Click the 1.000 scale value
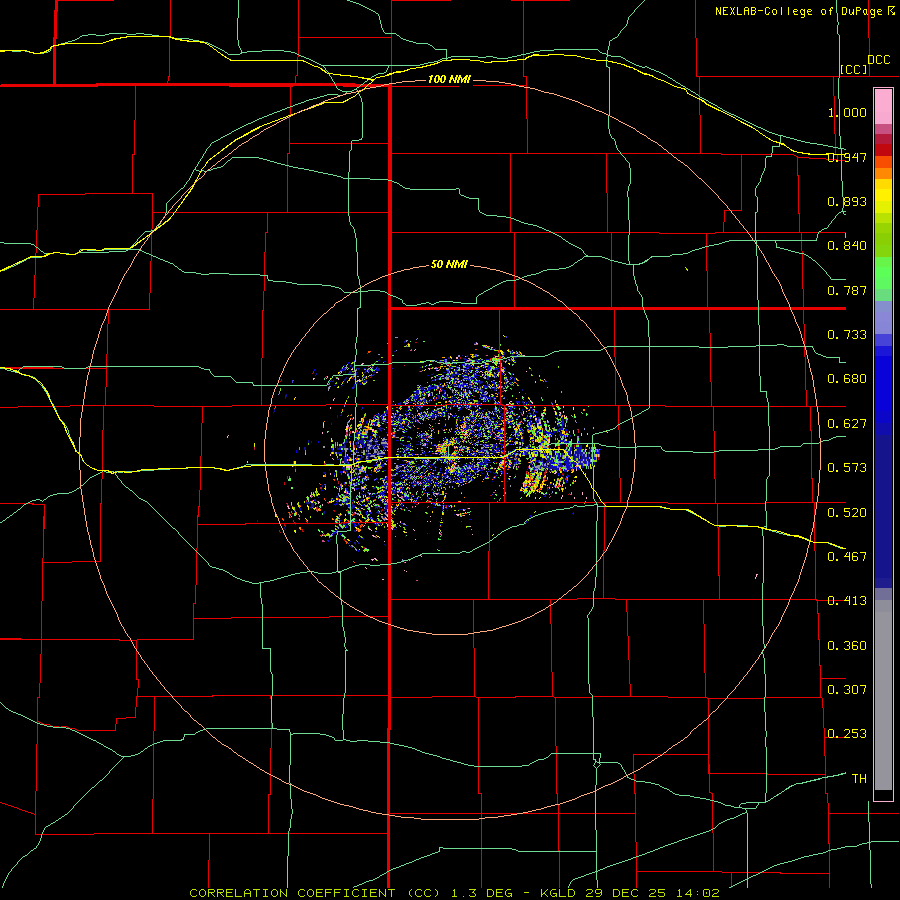Screen dimensions: 900x900 [x=847, y=112]
